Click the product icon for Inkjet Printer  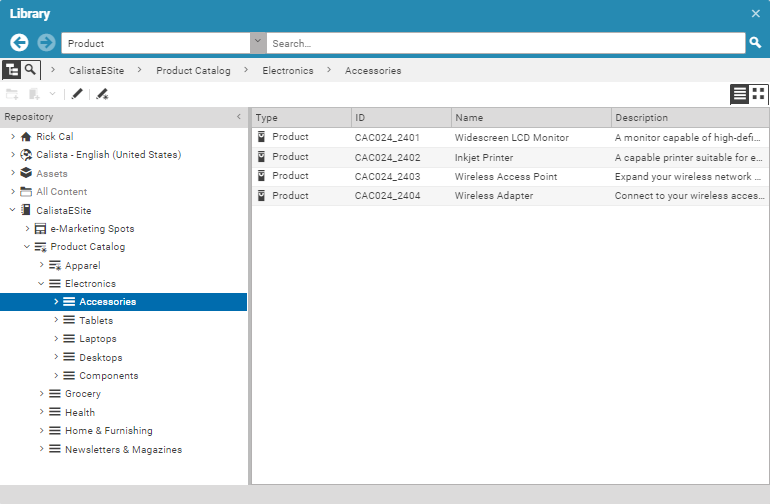point(262,157)
